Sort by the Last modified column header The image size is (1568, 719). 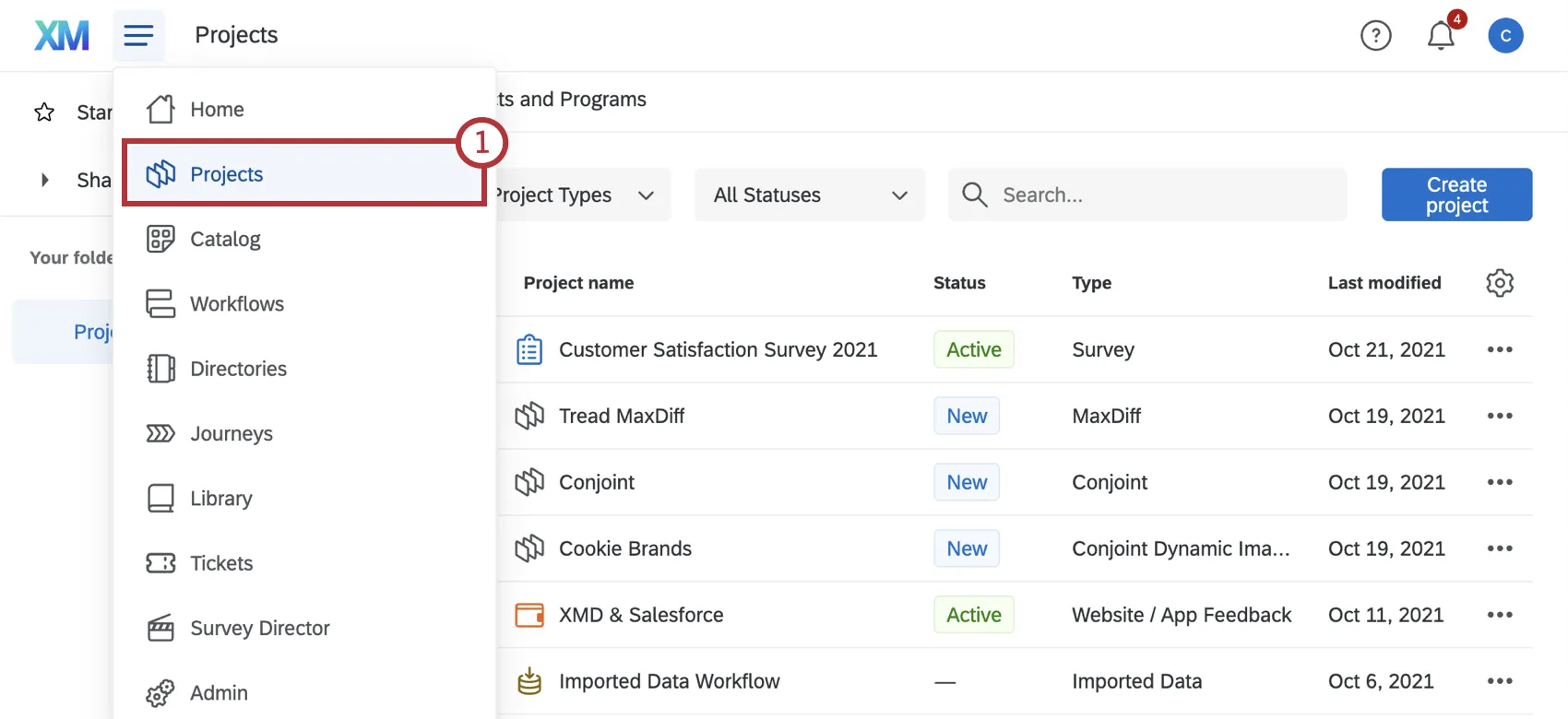[x=1384, y=283]
